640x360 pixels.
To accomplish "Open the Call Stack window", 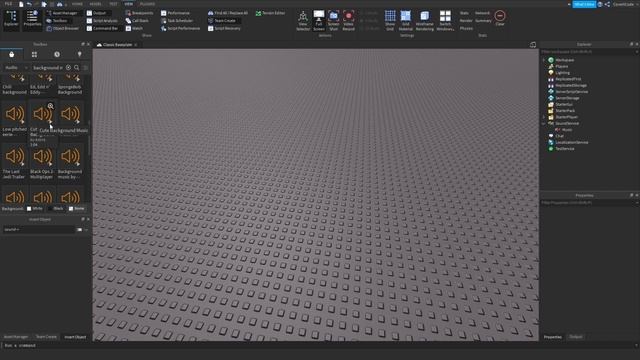I will pyautogui.click(x=137, y=20).
